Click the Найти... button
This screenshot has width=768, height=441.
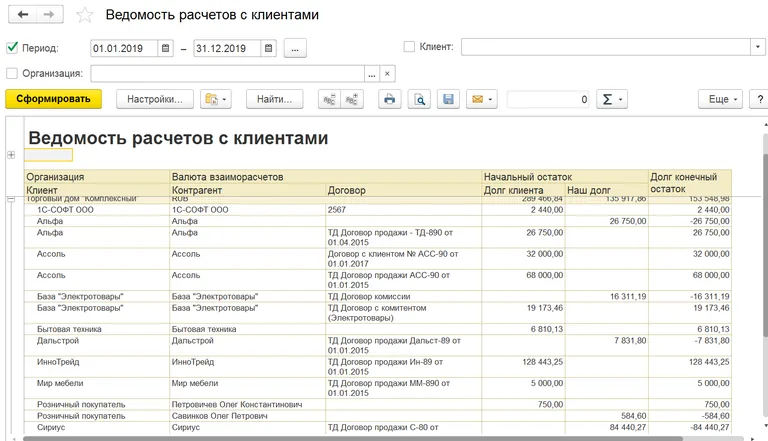point(275,99)
